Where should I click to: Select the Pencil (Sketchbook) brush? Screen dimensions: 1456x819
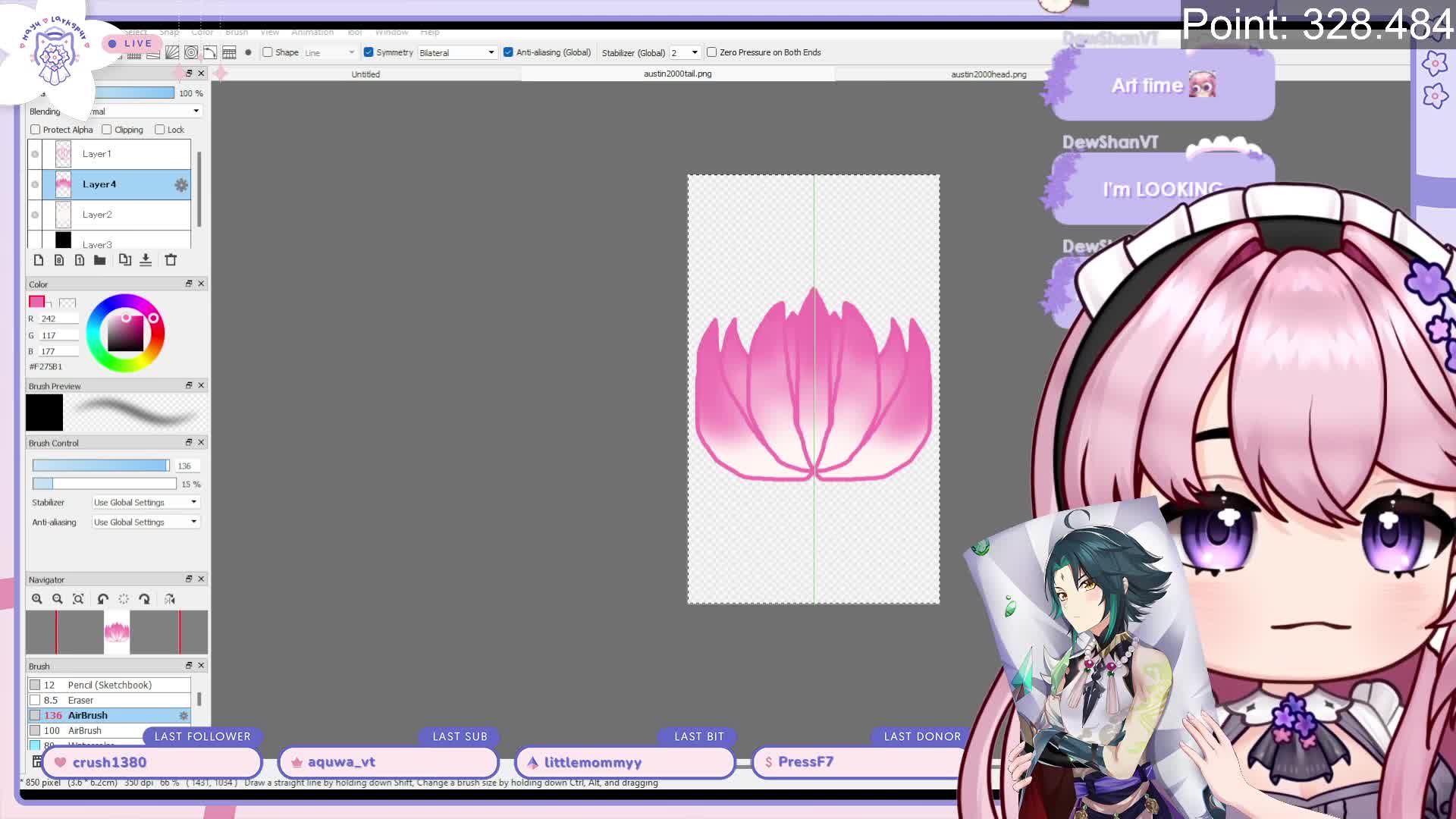[x=109, y=685]
